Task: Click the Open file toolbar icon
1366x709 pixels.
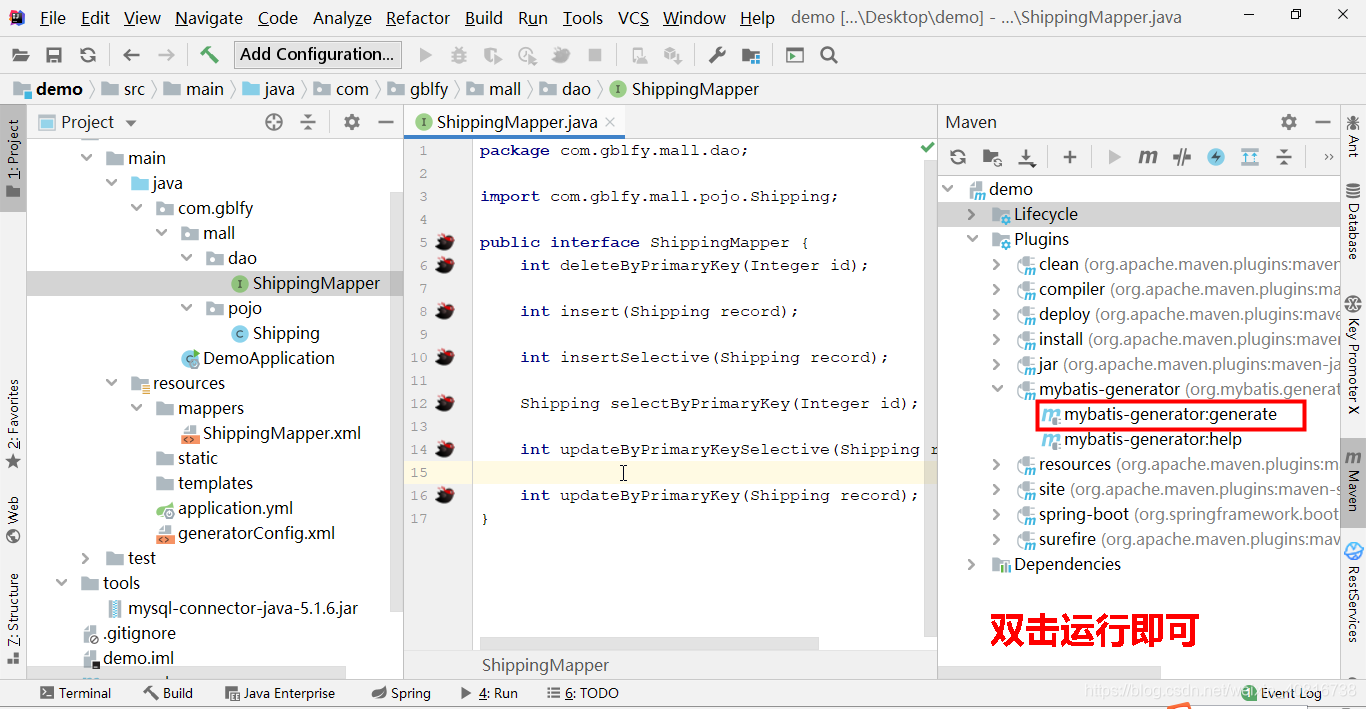Action: click(x=21, y=55)
